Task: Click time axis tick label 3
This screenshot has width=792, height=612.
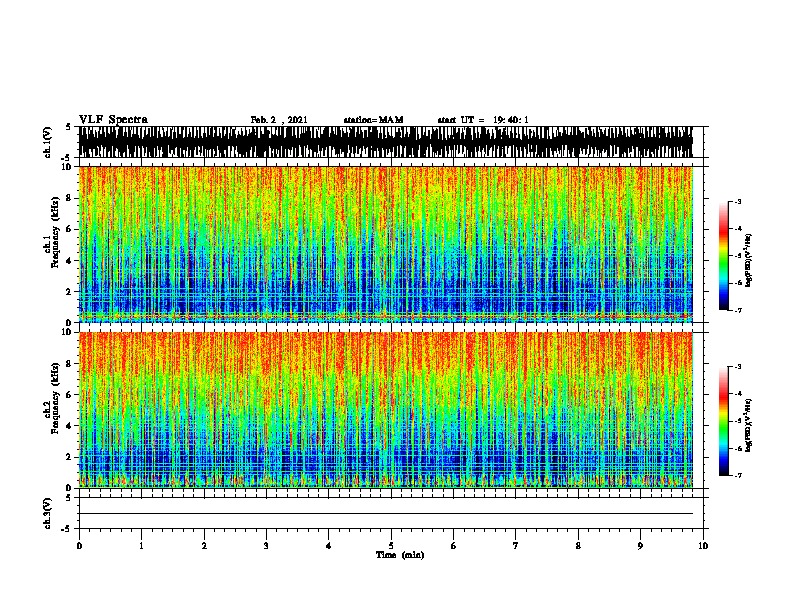Action: [x=266, y=546]
